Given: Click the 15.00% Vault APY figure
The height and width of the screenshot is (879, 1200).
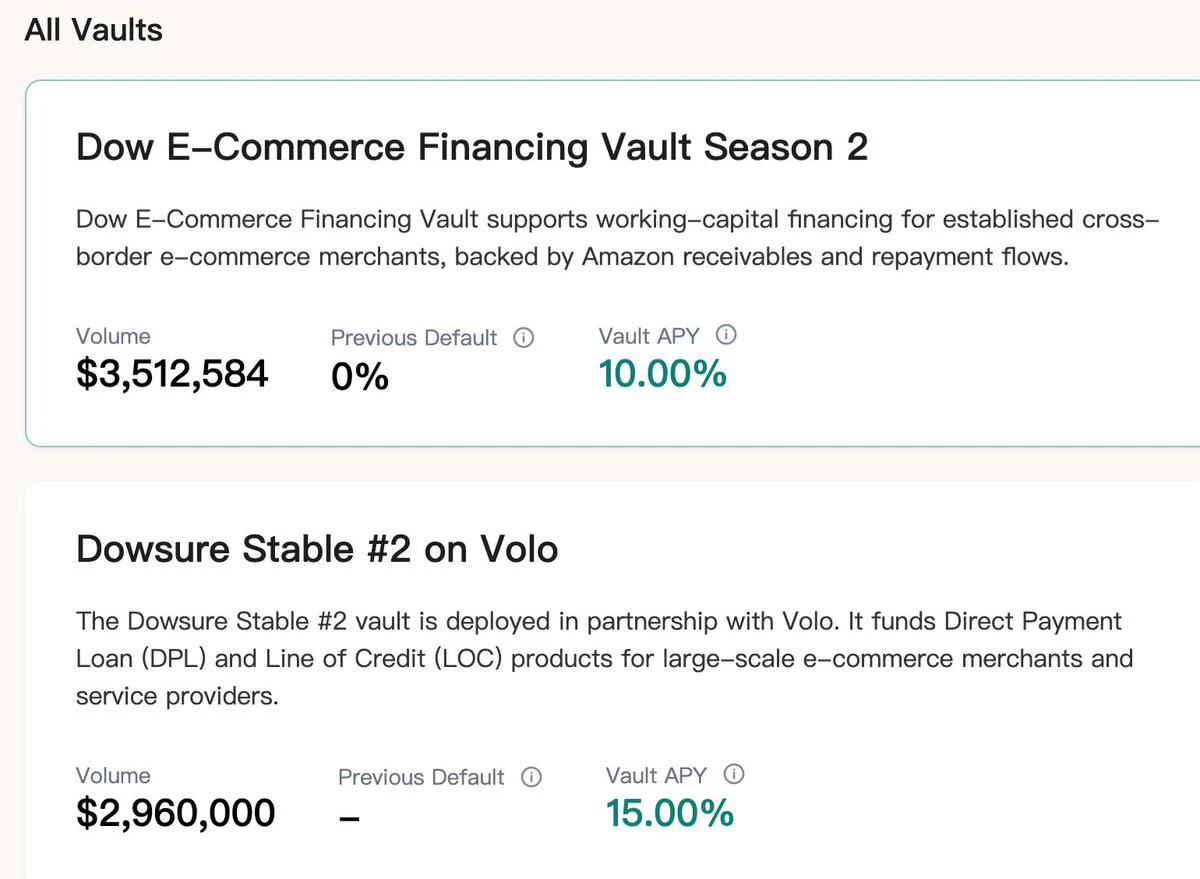Looking at the screenshot, I should pyautogui.click(x=669, y=813).
